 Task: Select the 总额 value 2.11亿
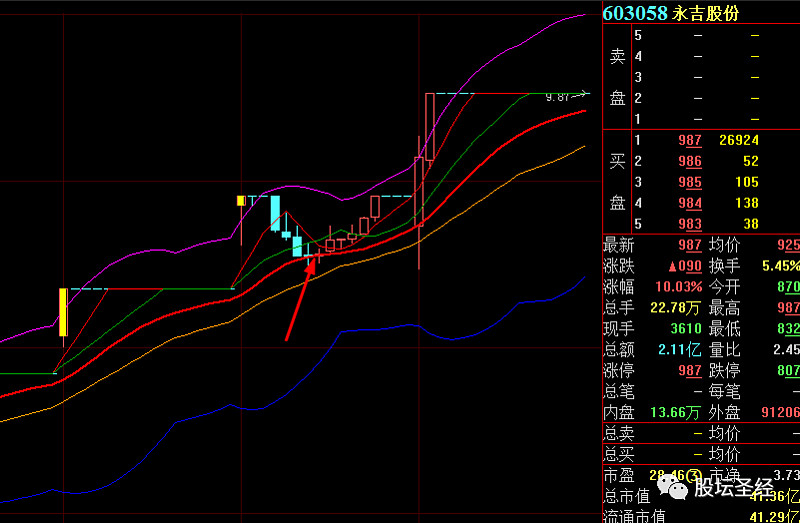click(680, 350)
